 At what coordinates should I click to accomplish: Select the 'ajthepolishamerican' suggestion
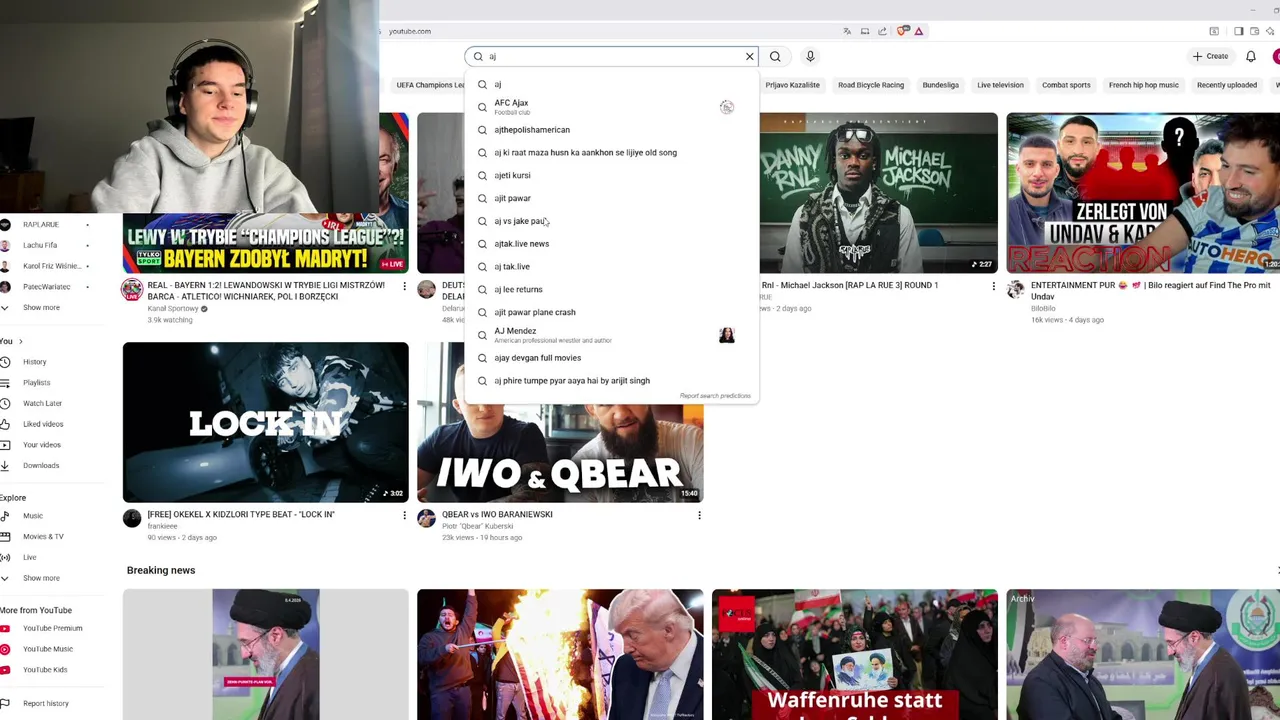611,130
